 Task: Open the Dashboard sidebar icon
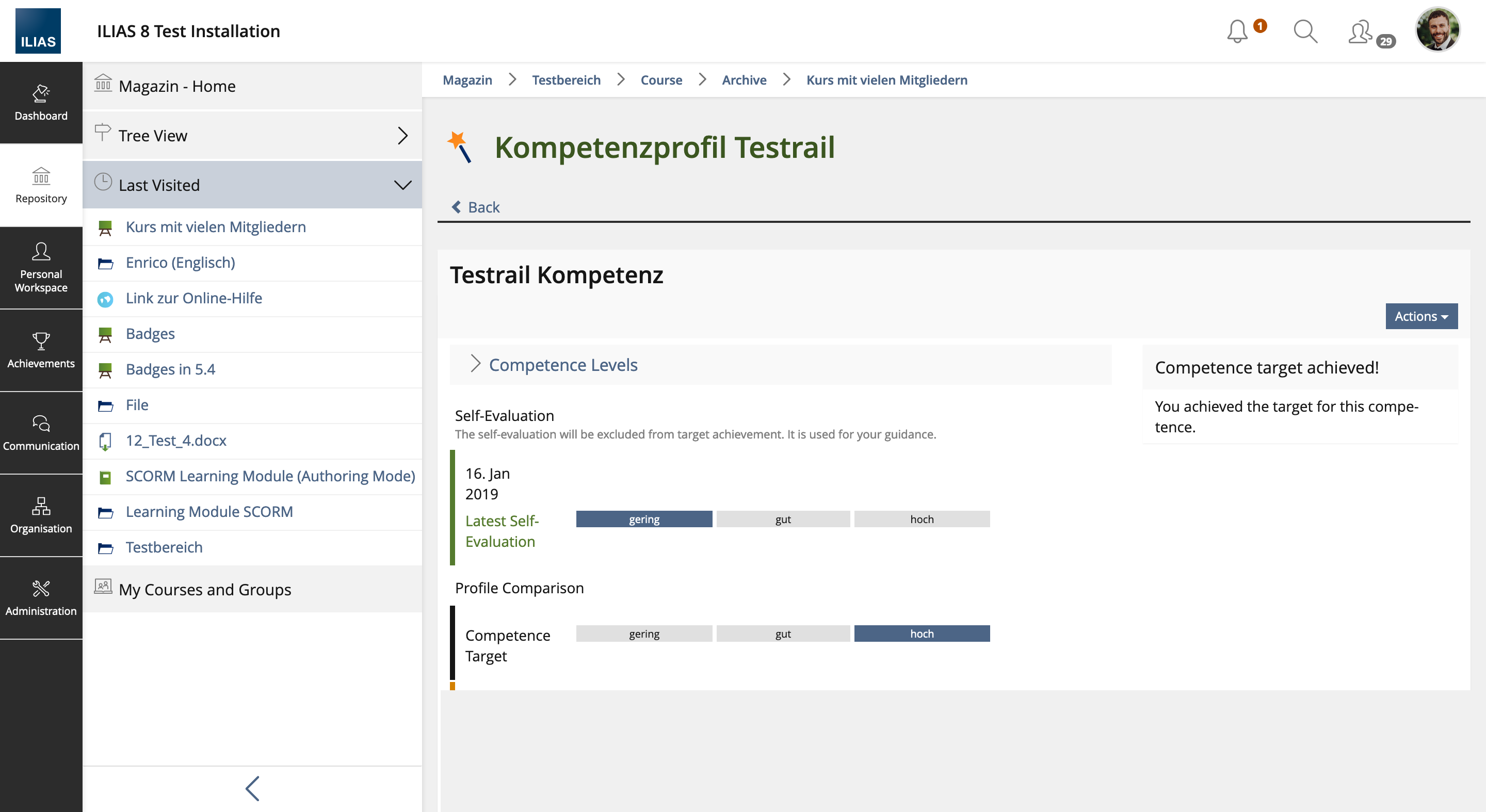pyautogui.click(x=41, y=103)
